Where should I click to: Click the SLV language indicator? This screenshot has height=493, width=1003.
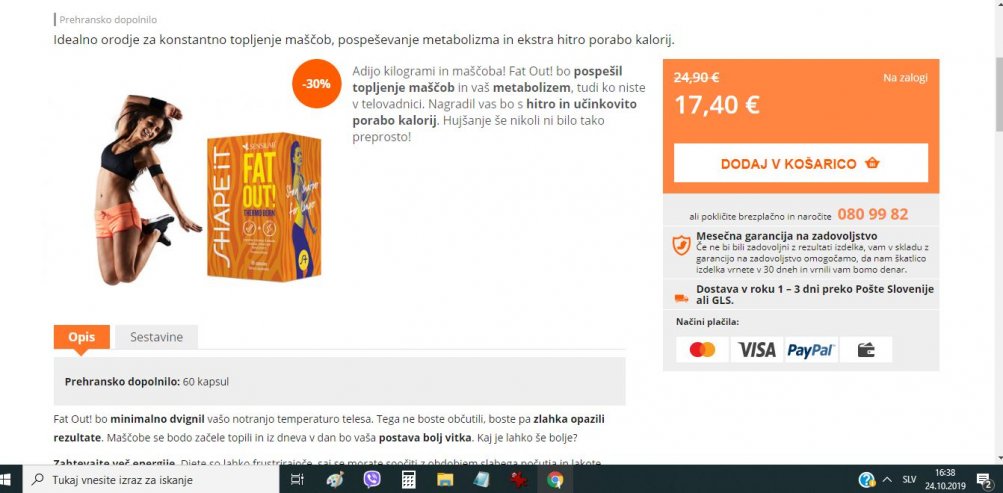[x=909, y=480]
